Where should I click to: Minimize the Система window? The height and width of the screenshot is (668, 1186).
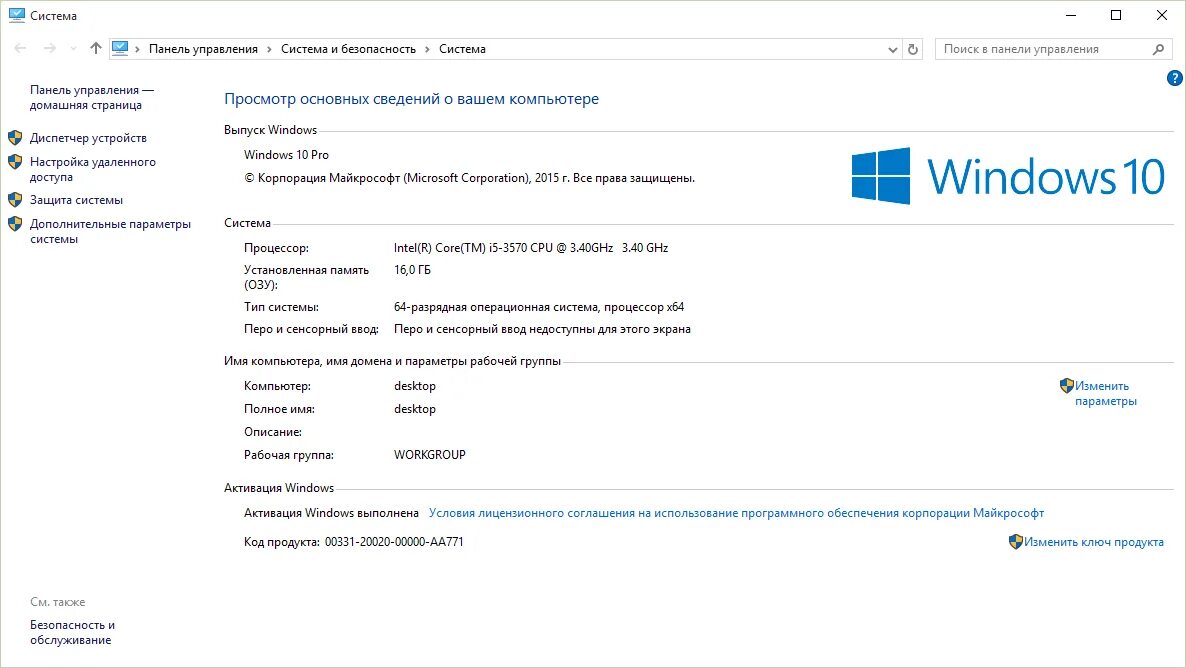point(1070,15)
